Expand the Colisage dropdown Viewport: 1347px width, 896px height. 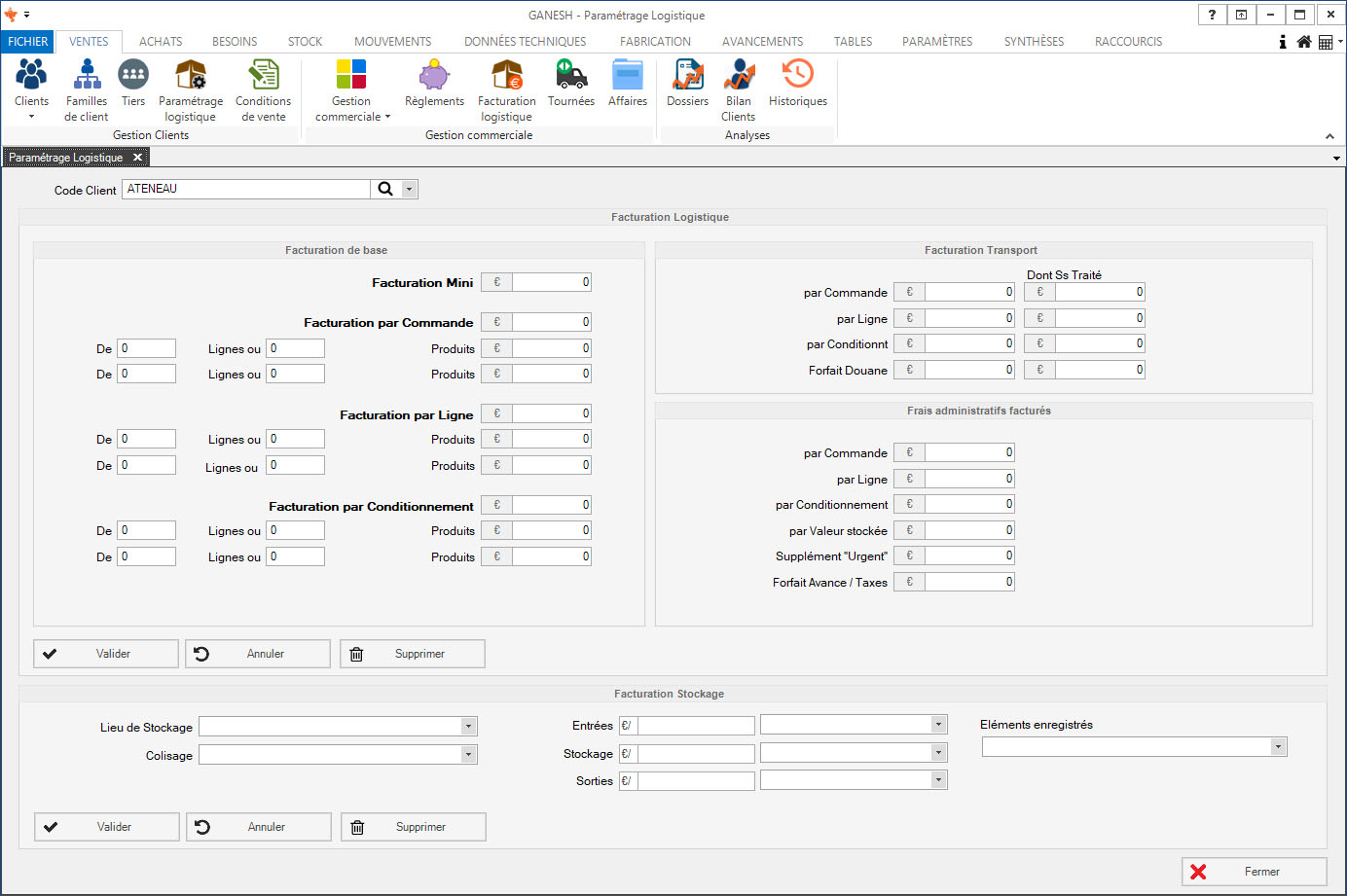point(468,755)
